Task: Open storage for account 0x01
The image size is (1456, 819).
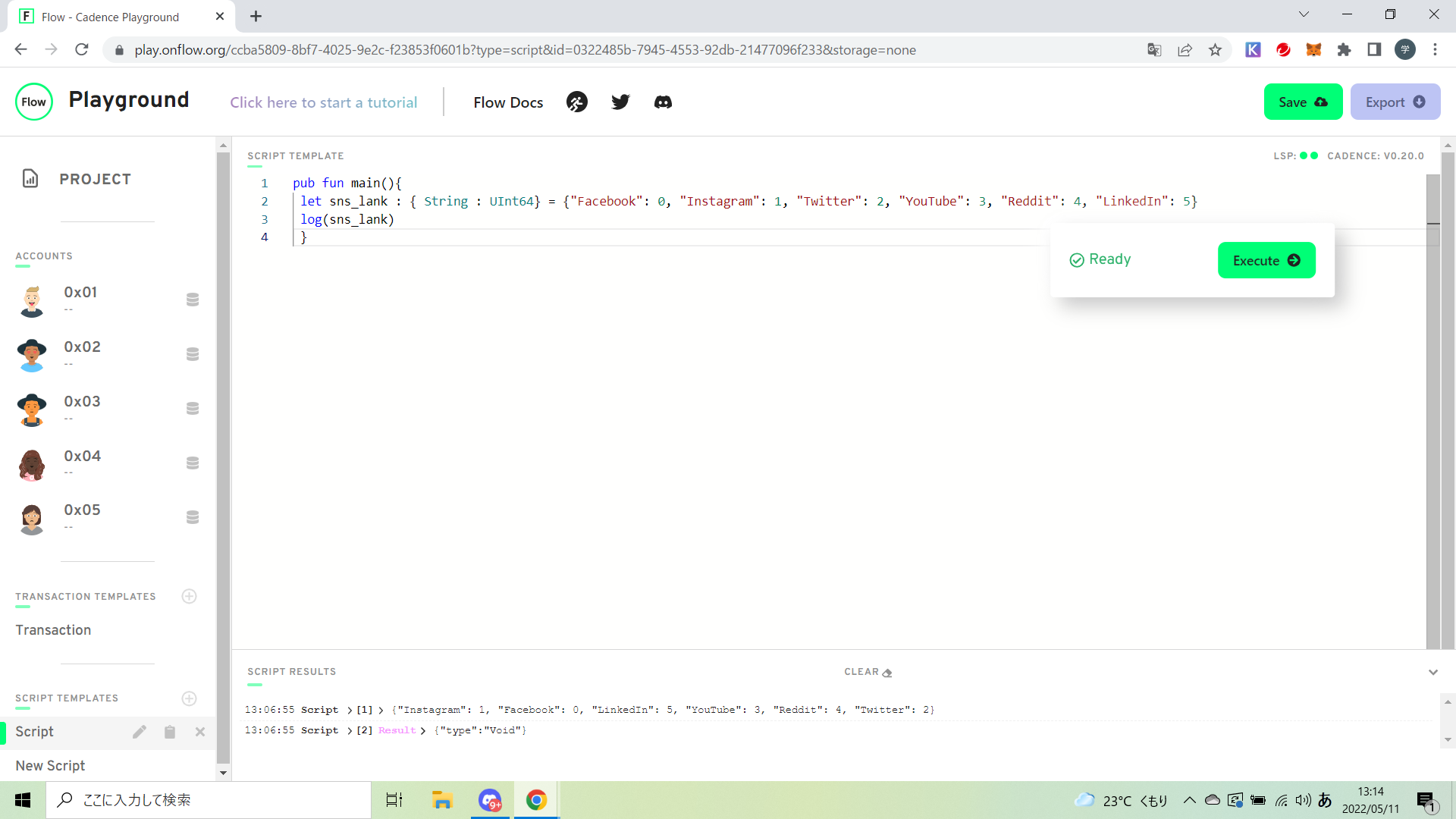Action: tap(192, 300)
